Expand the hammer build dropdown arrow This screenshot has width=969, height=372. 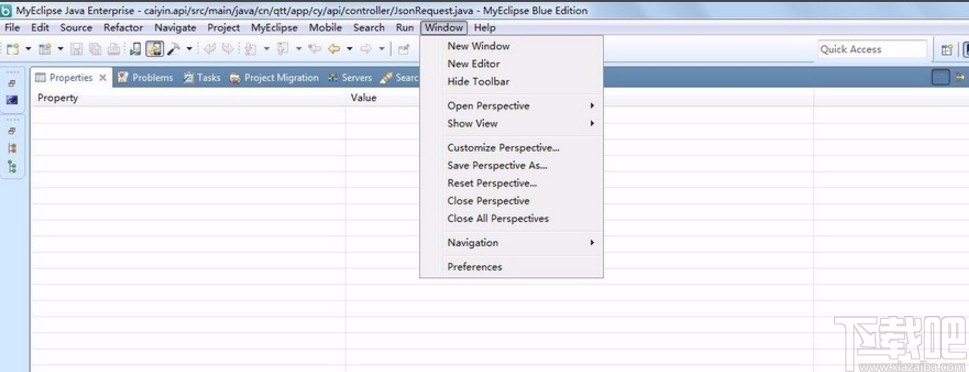tap(190, 49)
